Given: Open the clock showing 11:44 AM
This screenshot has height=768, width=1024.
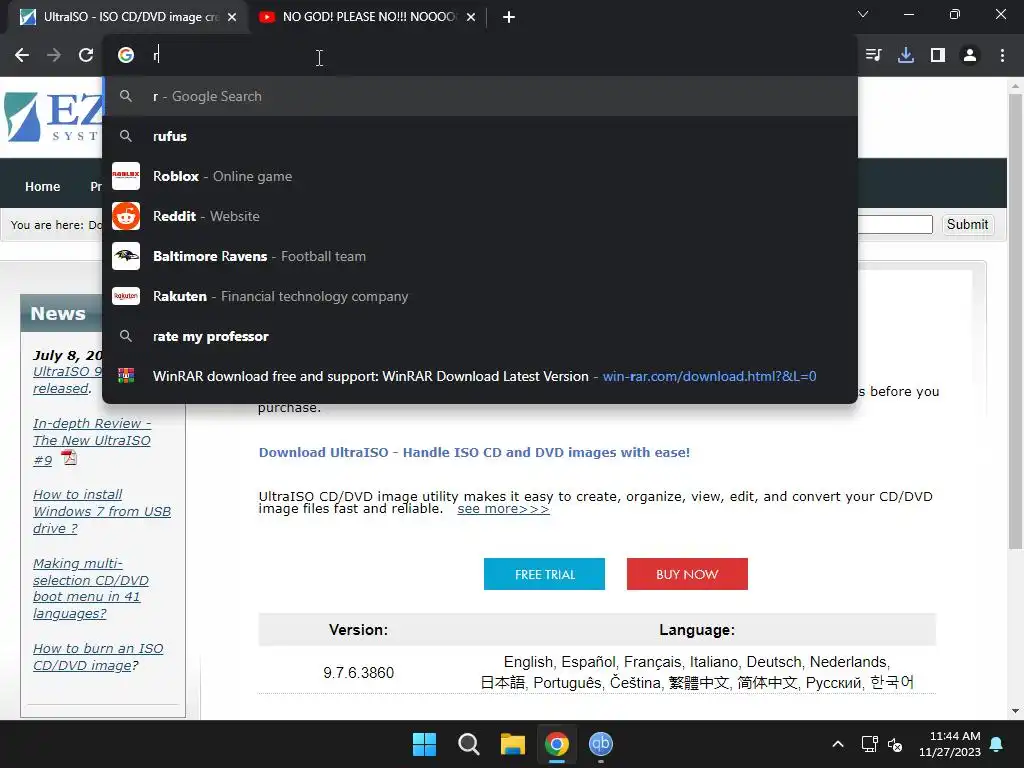Looking at the screenshot, I should pos(950,744).
